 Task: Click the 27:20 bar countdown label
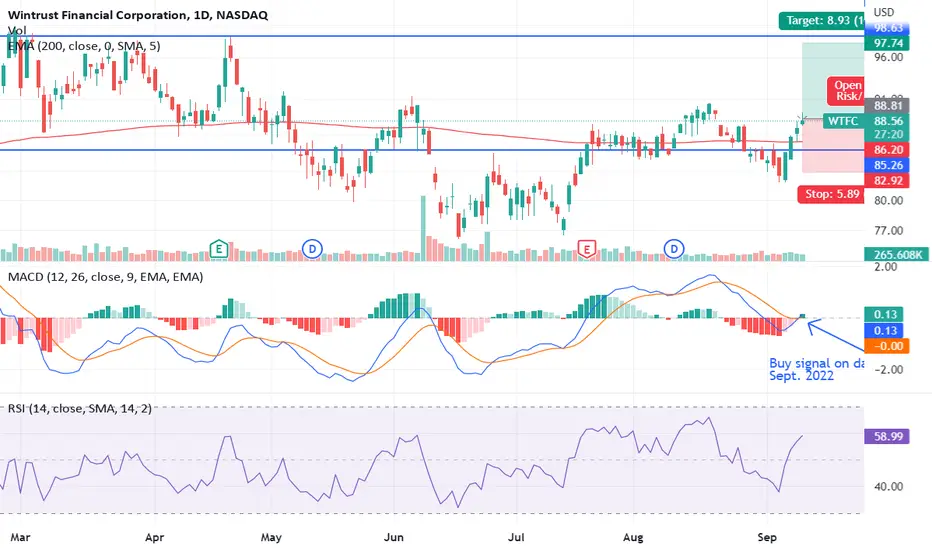888,134
